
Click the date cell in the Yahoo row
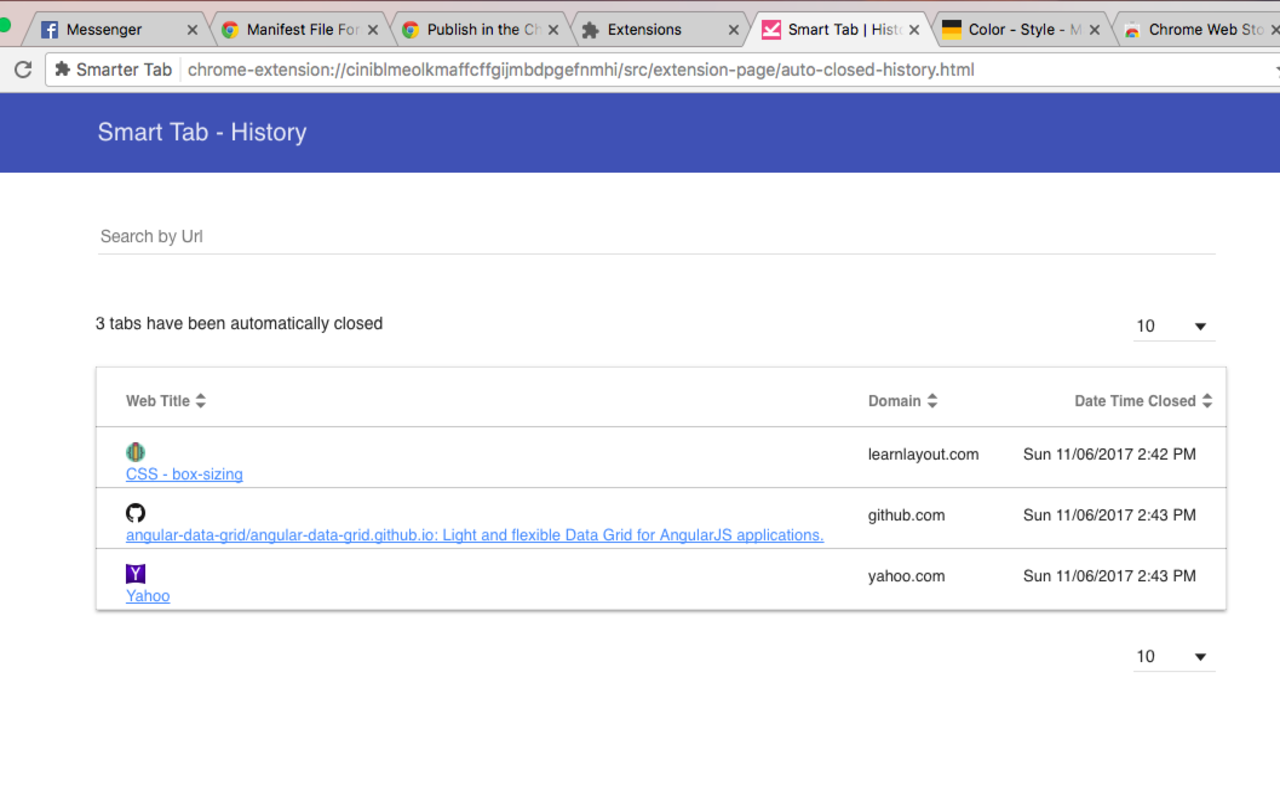tap(1109, 576)
